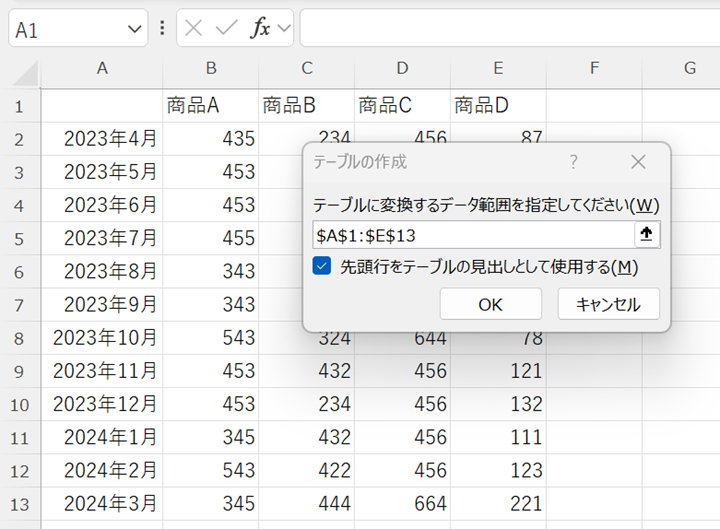Select column B header

point(211,68)
